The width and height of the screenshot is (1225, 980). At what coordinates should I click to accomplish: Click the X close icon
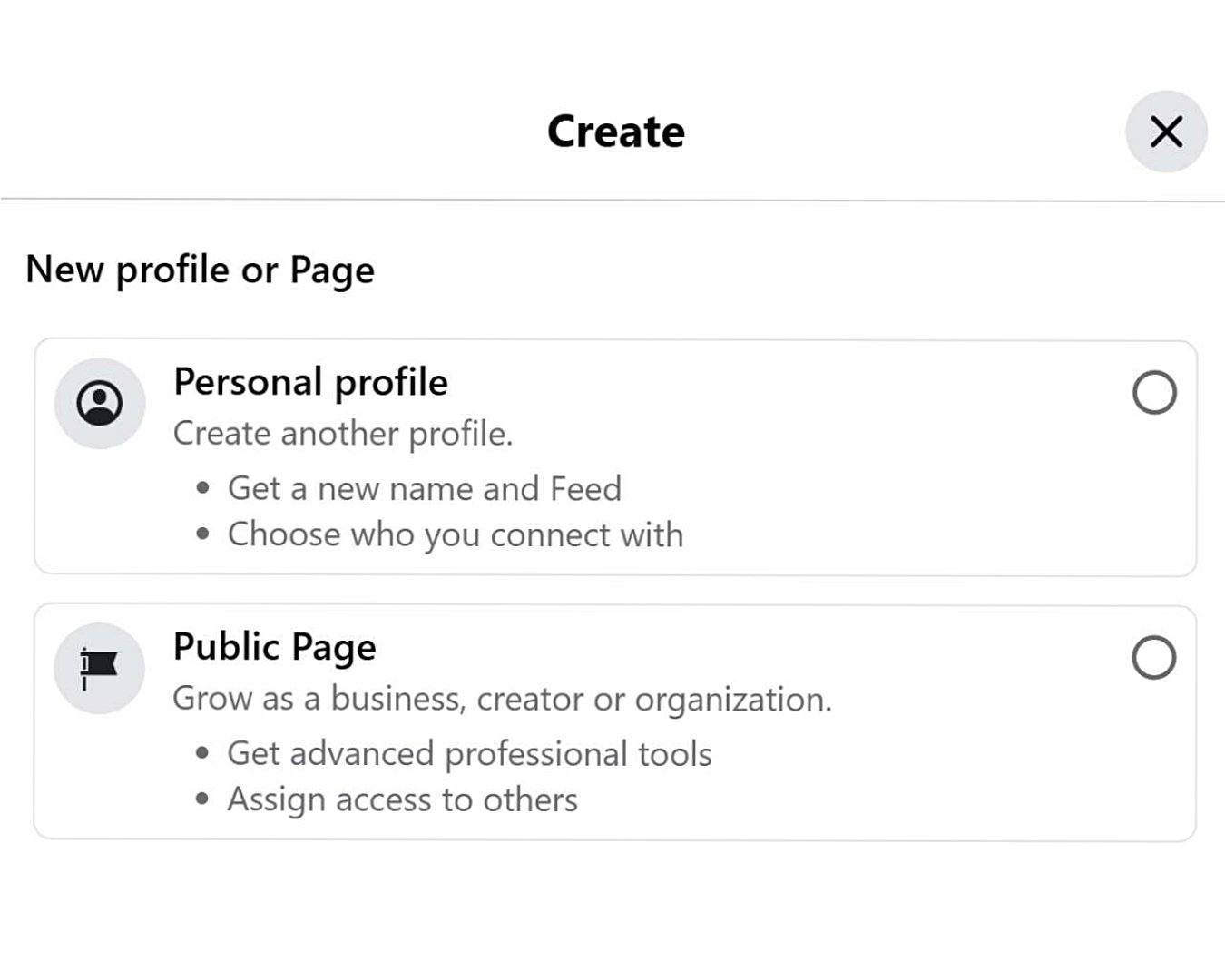click(1166, 132)
